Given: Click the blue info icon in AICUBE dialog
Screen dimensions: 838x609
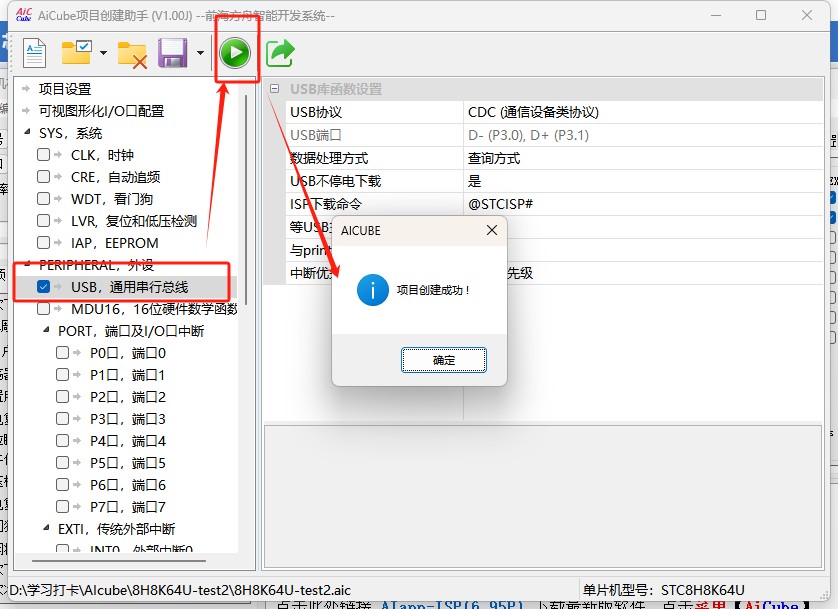Looking at the screenshot, I should point(373,290).
